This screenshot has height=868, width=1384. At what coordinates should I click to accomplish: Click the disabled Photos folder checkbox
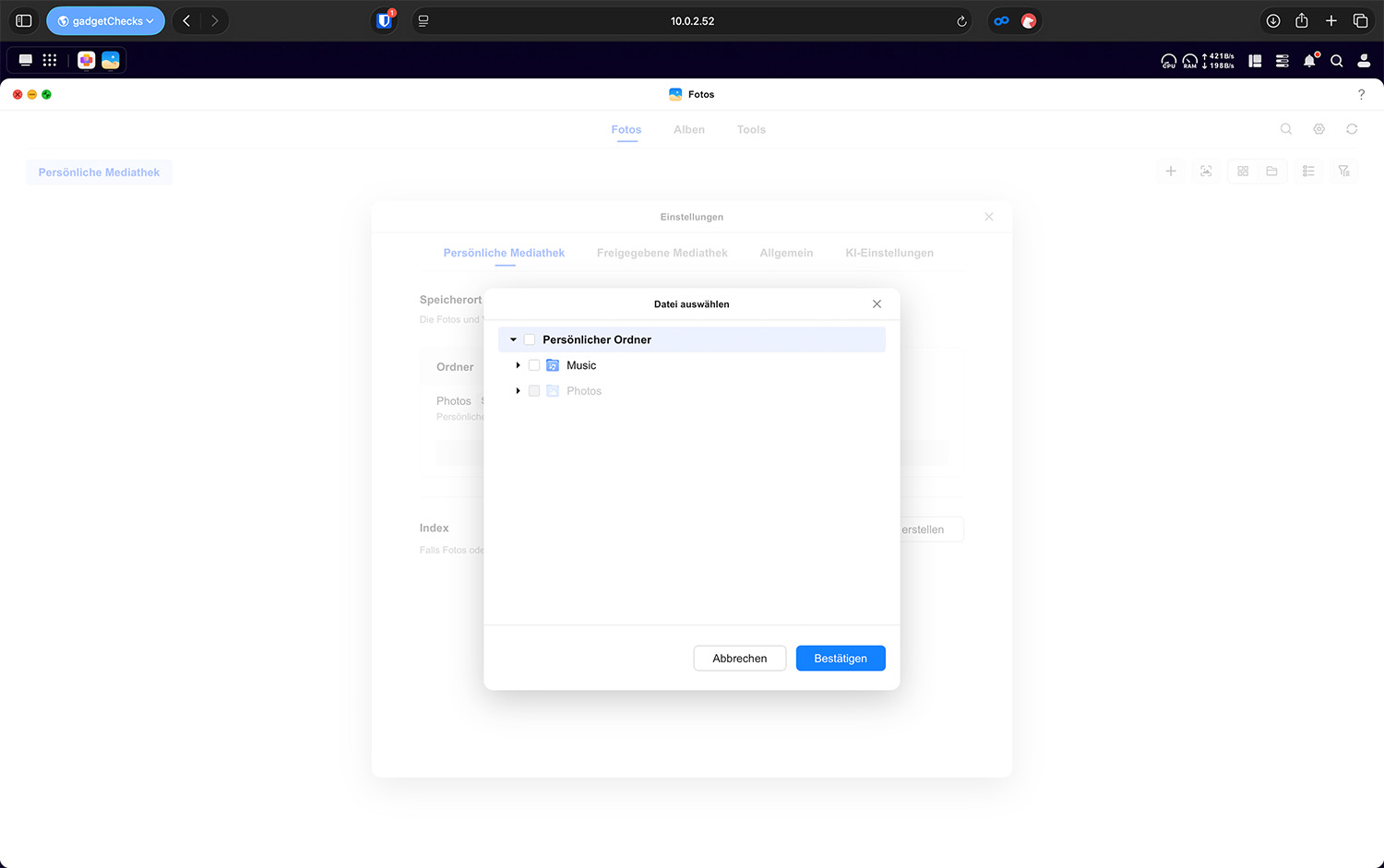coord(534,391)
